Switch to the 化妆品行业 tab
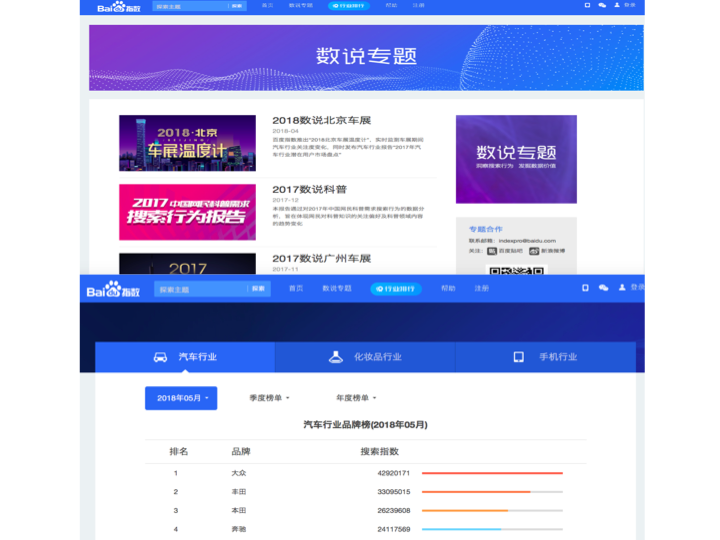This screenshot has width=720, height=540. pos(365,357)
